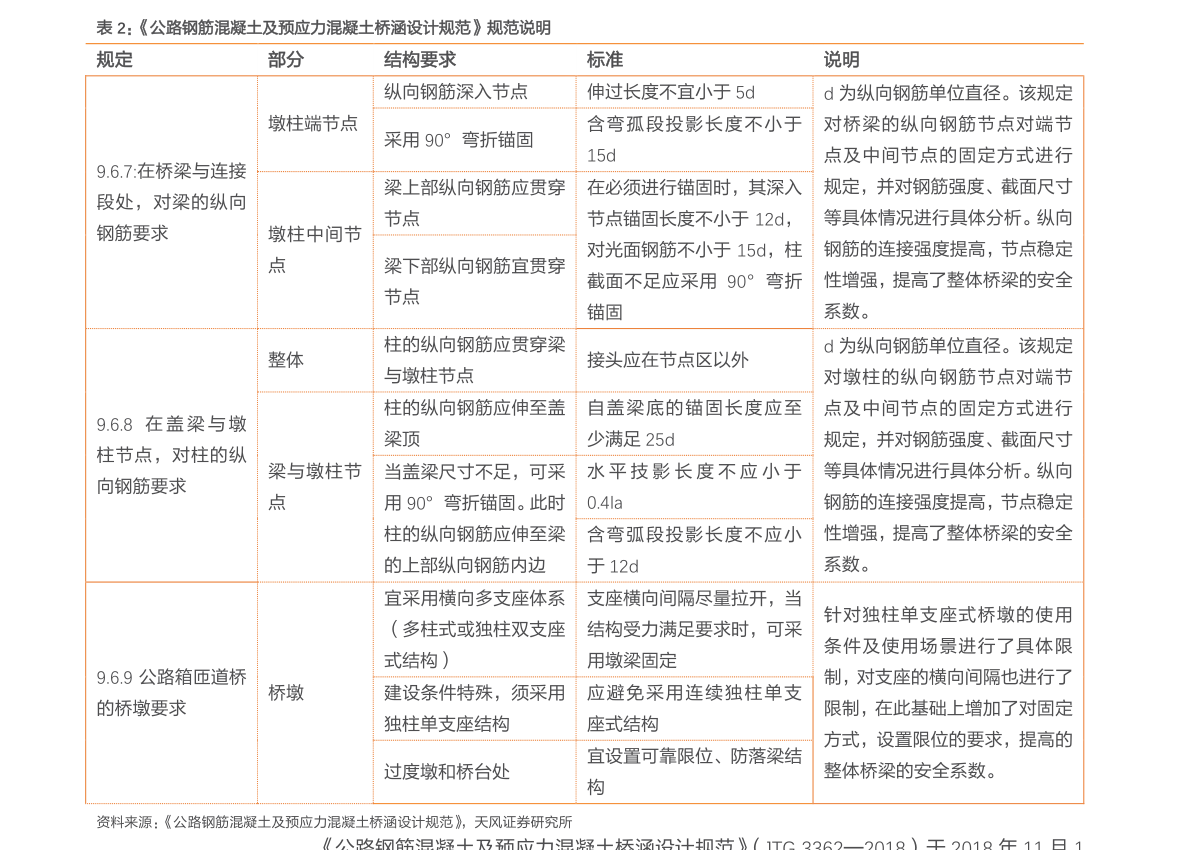Select the 伸过长度不宜小于 5d cell
This screenshot has width=1191, height=850.
tap(671, 92)
